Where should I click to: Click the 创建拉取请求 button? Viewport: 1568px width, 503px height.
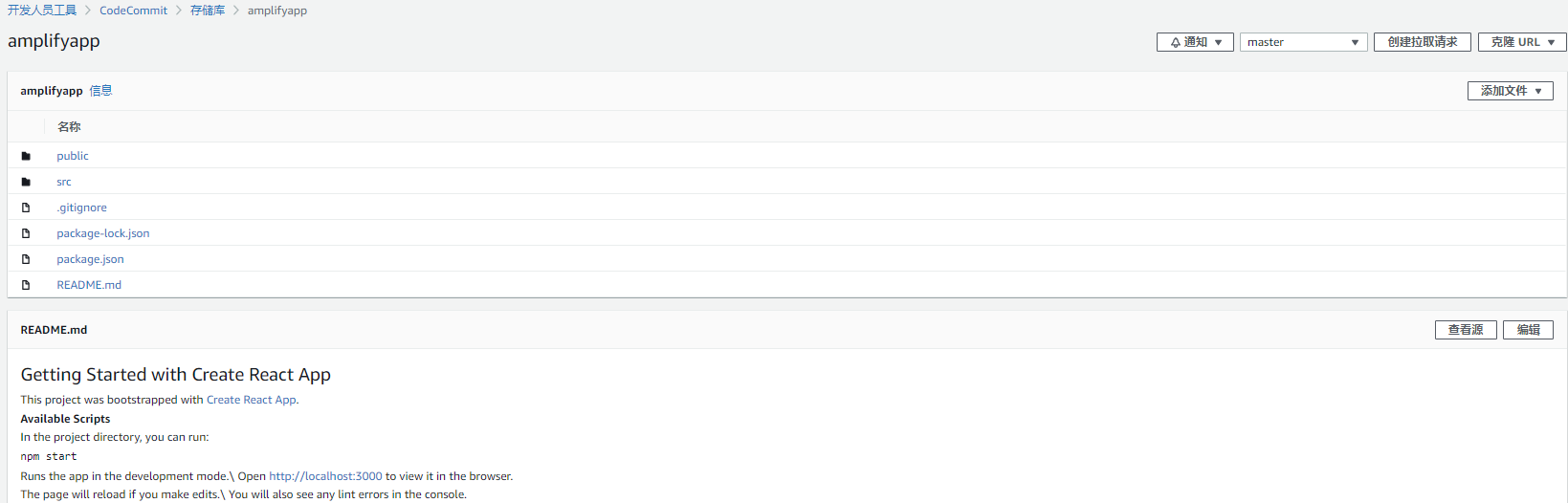coord(1422,42)
